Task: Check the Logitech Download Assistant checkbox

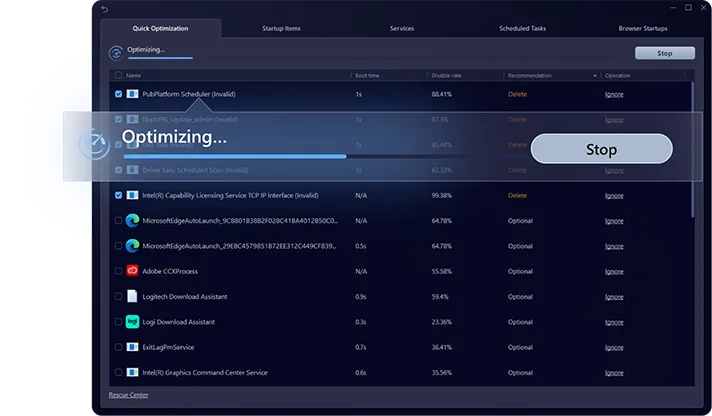Action: pos(119,297)
